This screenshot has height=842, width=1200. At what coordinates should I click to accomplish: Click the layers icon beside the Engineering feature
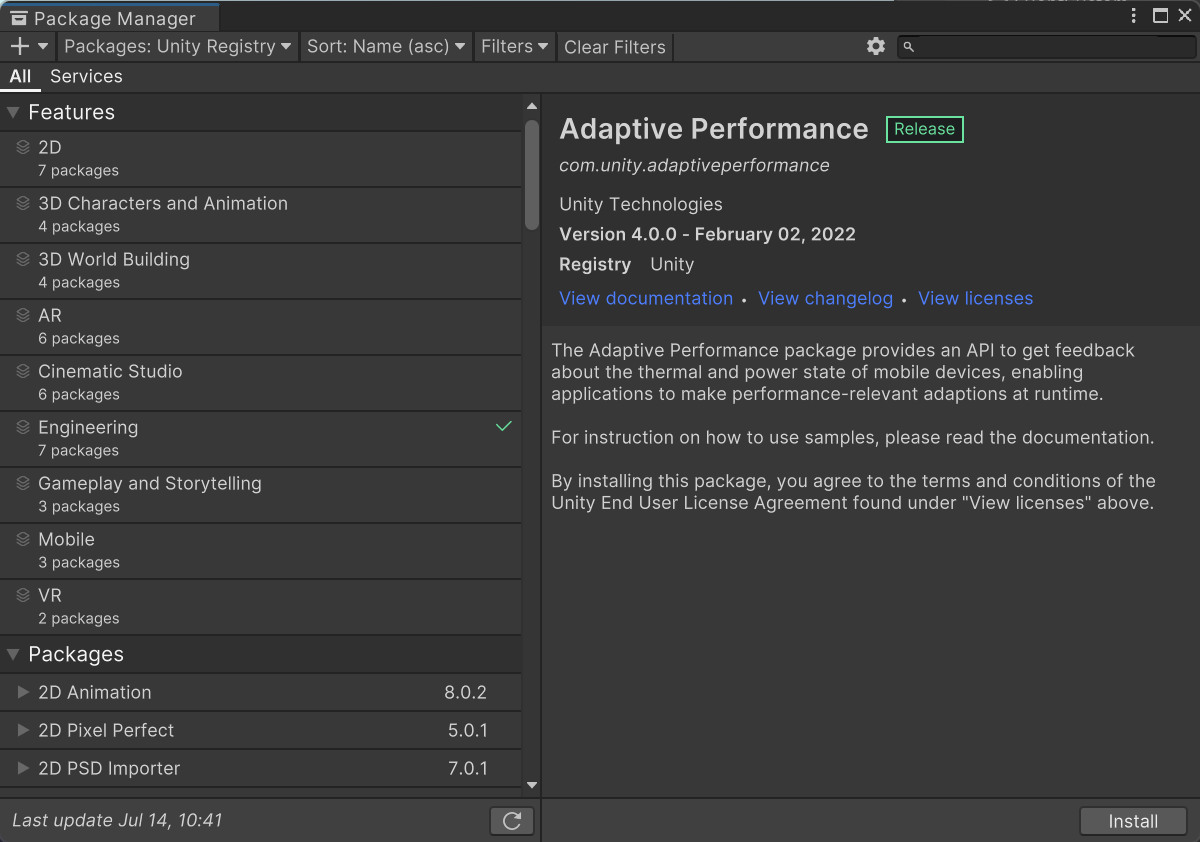pyautogui.click(x=23, y=427)
